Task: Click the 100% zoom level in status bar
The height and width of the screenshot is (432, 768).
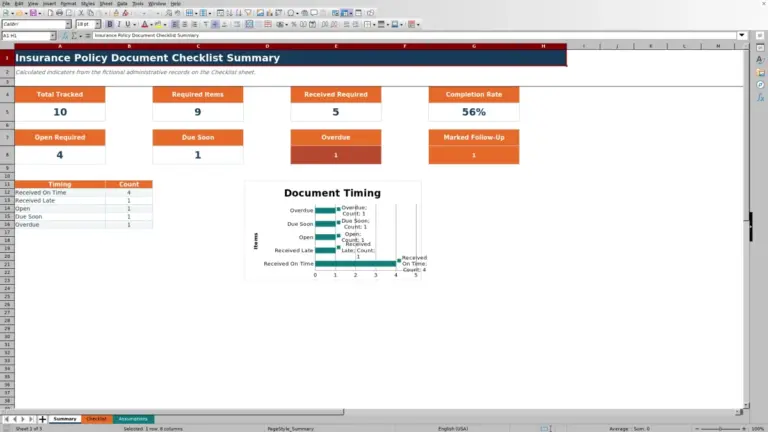Action: [x=757, y=429]
